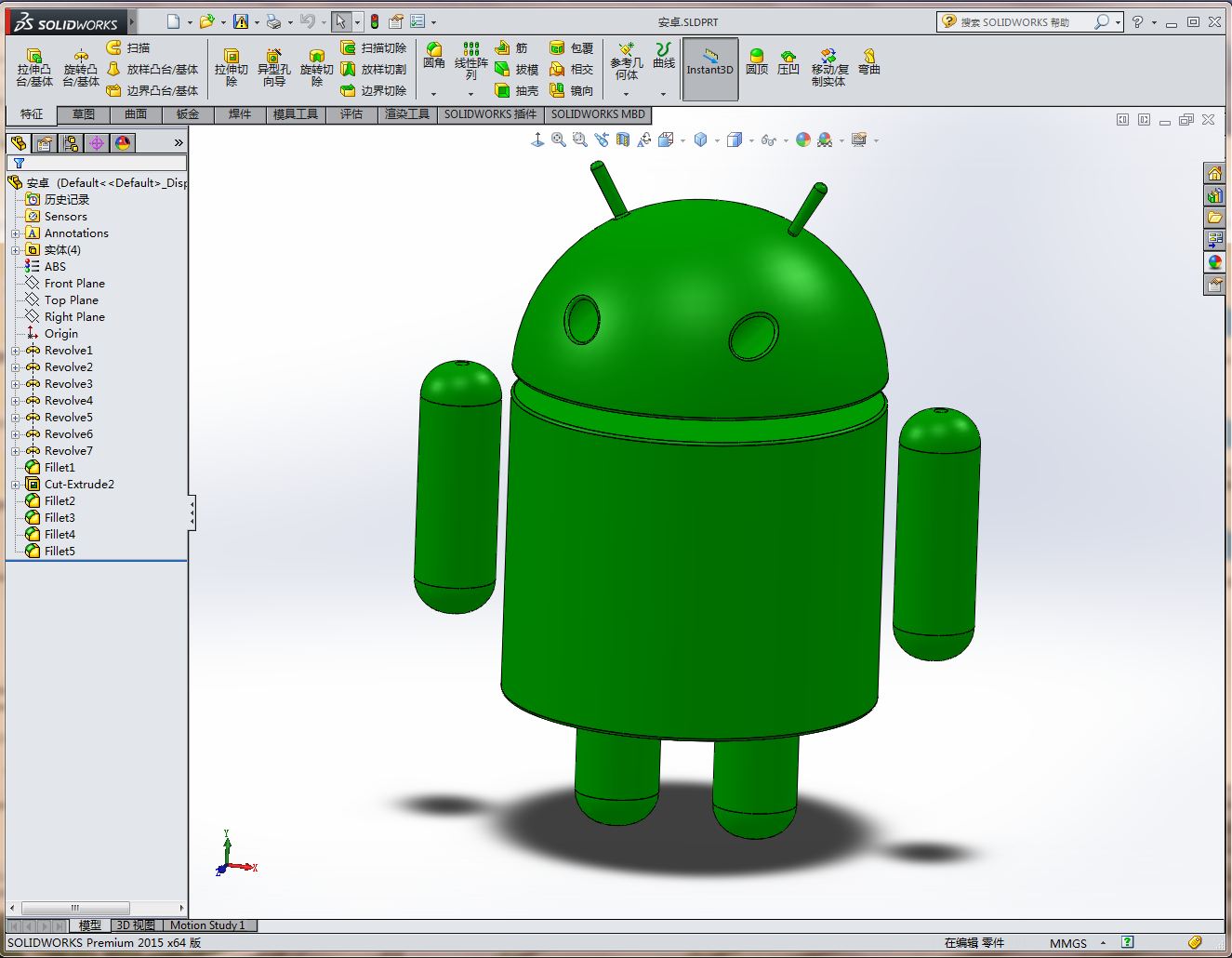Choose the 边界切除 boundary cut tool

[x=374, y=90]
